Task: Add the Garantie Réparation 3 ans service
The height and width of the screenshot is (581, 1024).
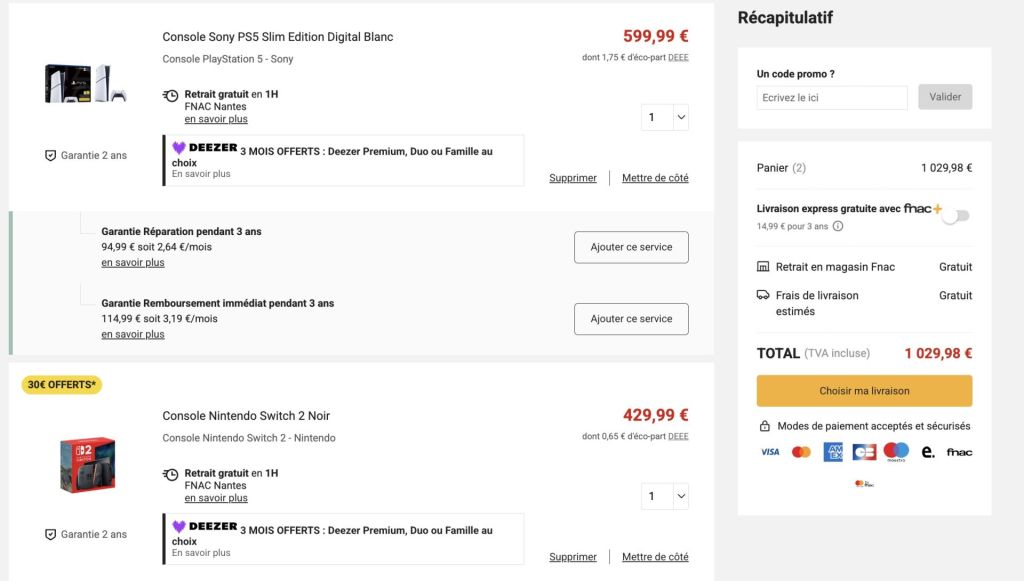Action: pyautogui.click(x=631, y=247)
